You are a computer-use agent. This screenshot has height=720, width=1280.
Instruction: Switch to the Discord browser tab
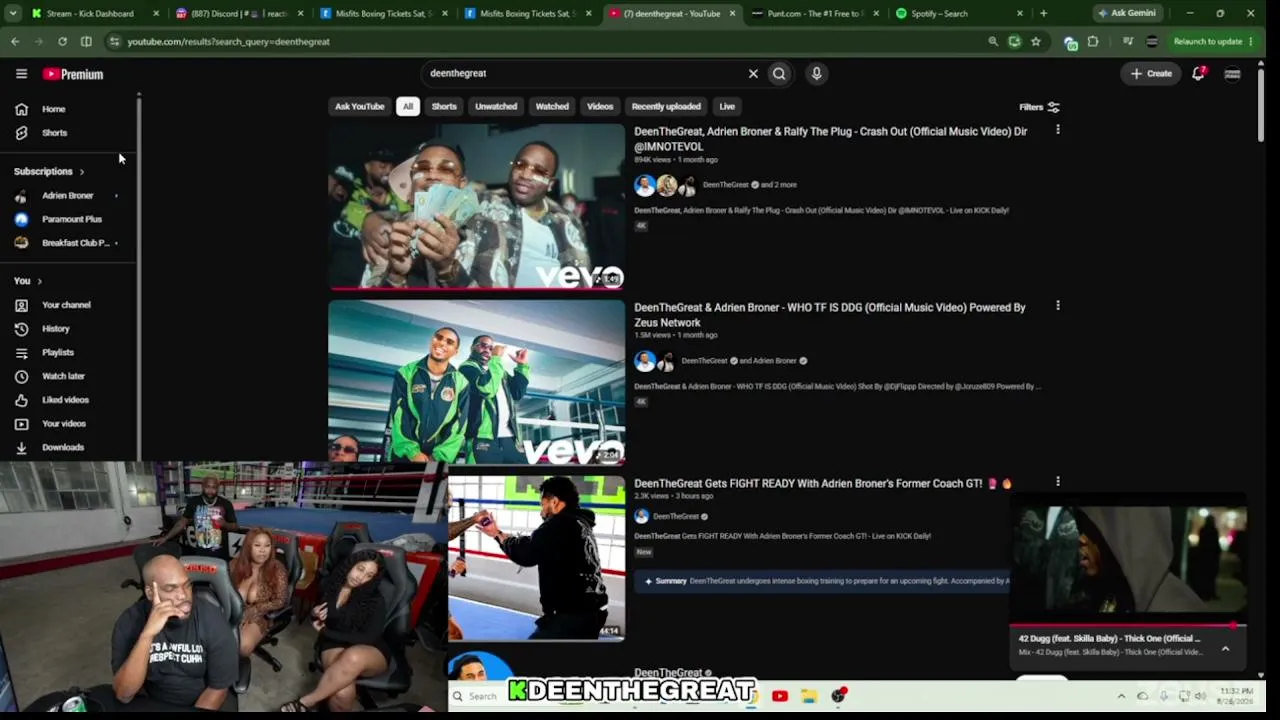239,13
